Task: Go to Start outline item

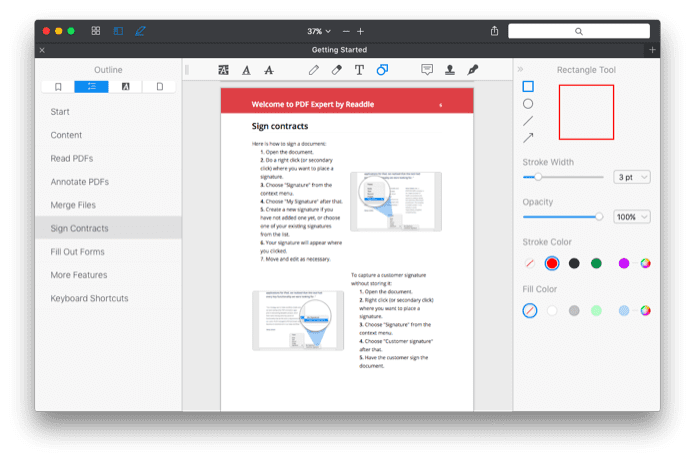Action: click(x=108, y=112)
